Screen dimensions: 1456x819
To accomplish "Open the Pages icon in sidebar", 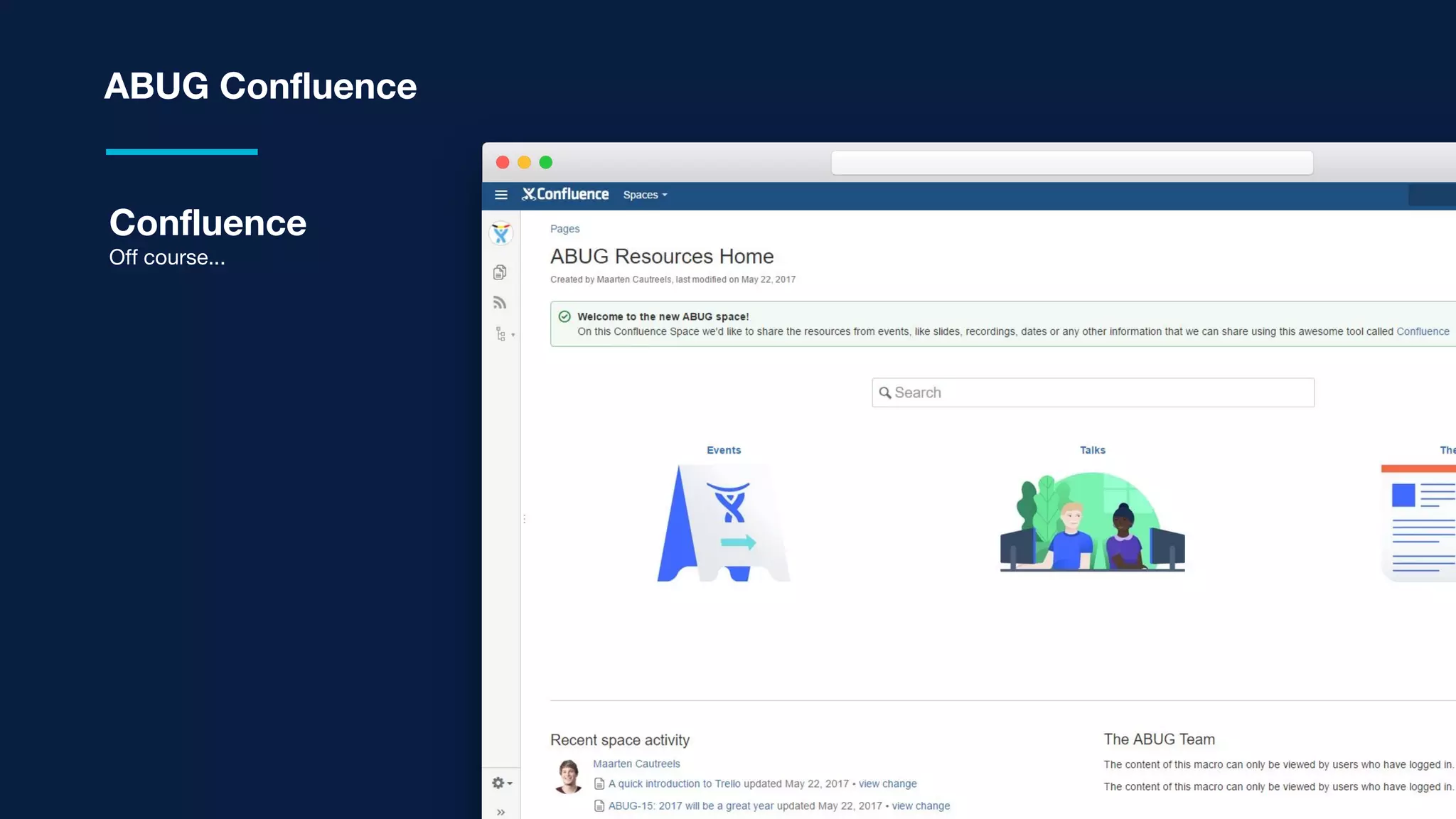I will tap(500, 272).
